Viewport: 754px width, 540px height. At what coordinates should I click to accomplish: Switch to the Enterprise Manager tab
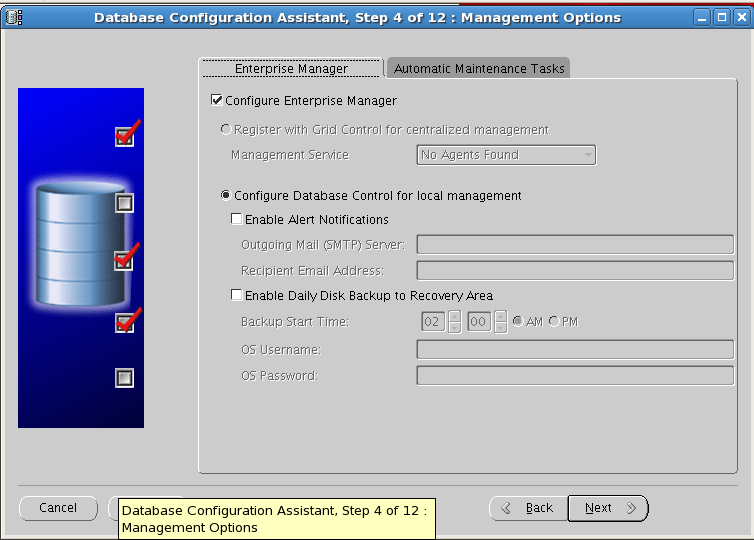point(291,69)
